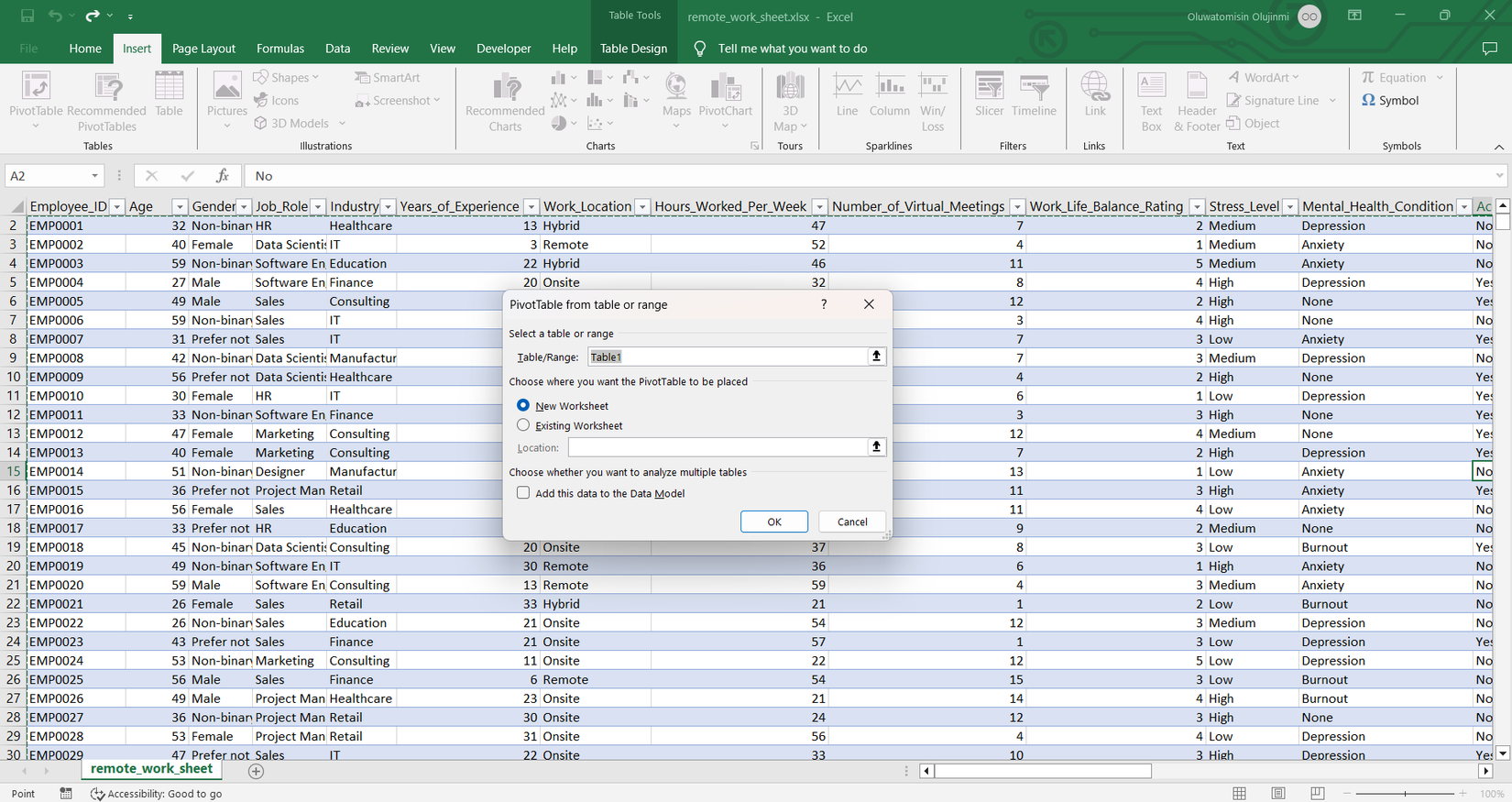The width and height of the screenshot is (1512, 802).
Task: Click the help question mark in the dialog
Action: coord(824,304)
